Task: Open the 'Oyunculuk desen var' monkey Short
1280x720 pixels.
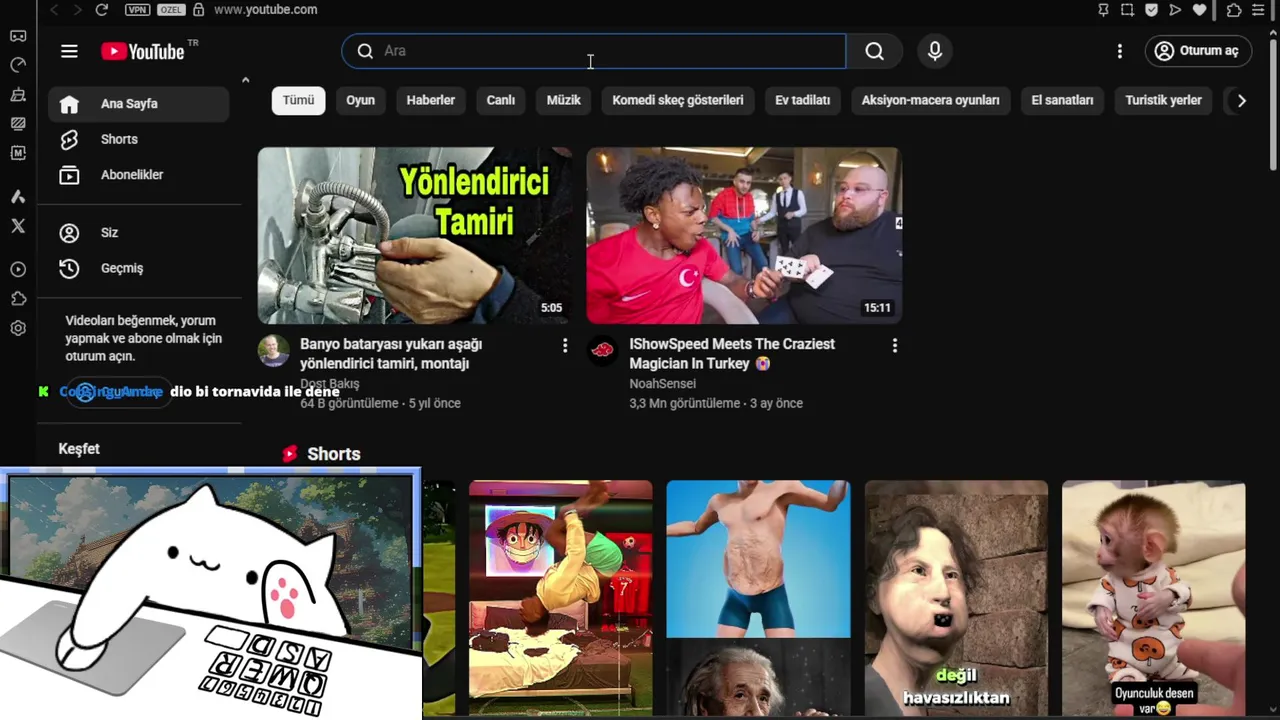Action: point(1154,598)
